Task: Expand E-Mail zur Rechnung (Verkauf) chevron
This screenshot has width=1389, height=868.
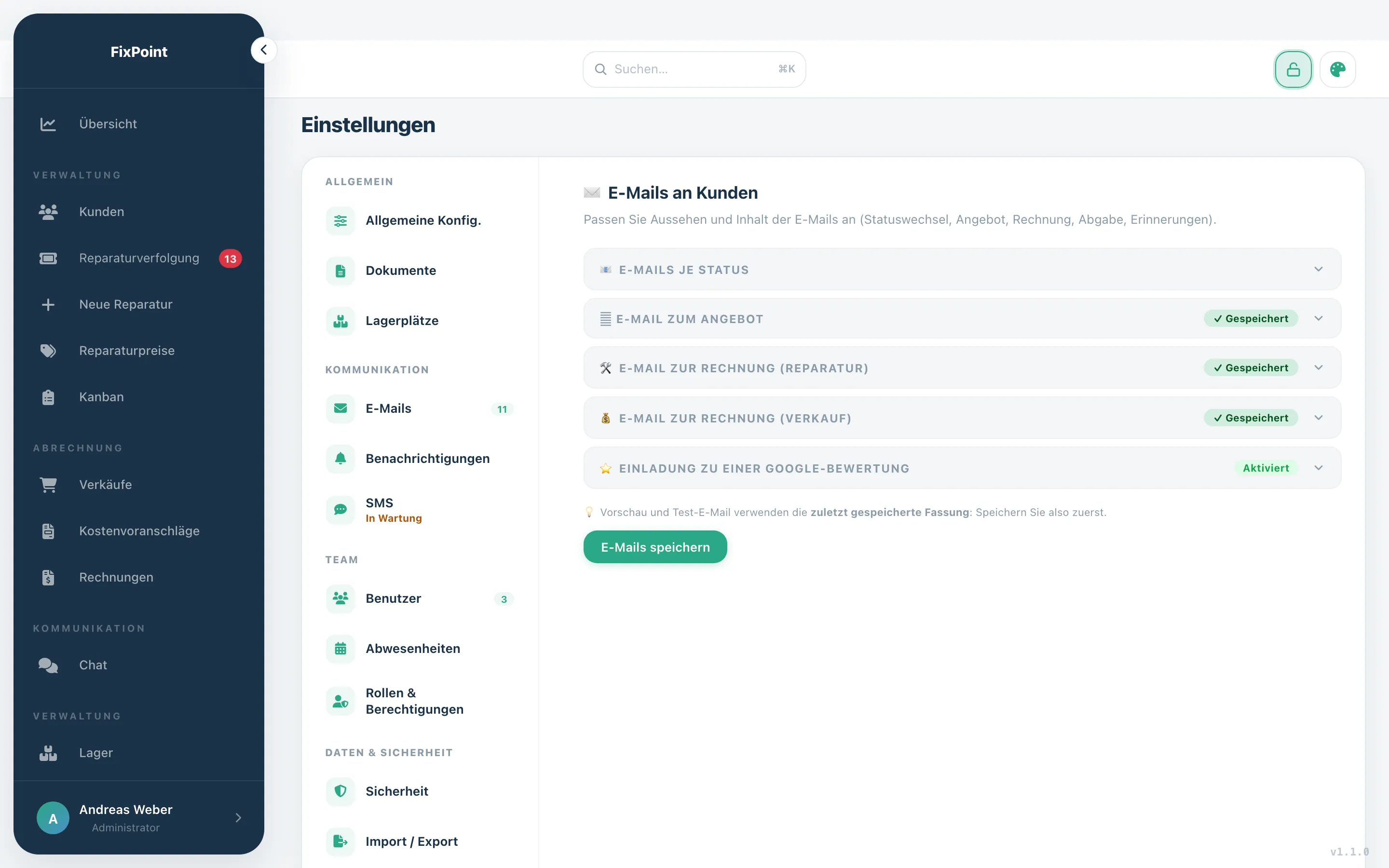Action: click(1319, 418)
